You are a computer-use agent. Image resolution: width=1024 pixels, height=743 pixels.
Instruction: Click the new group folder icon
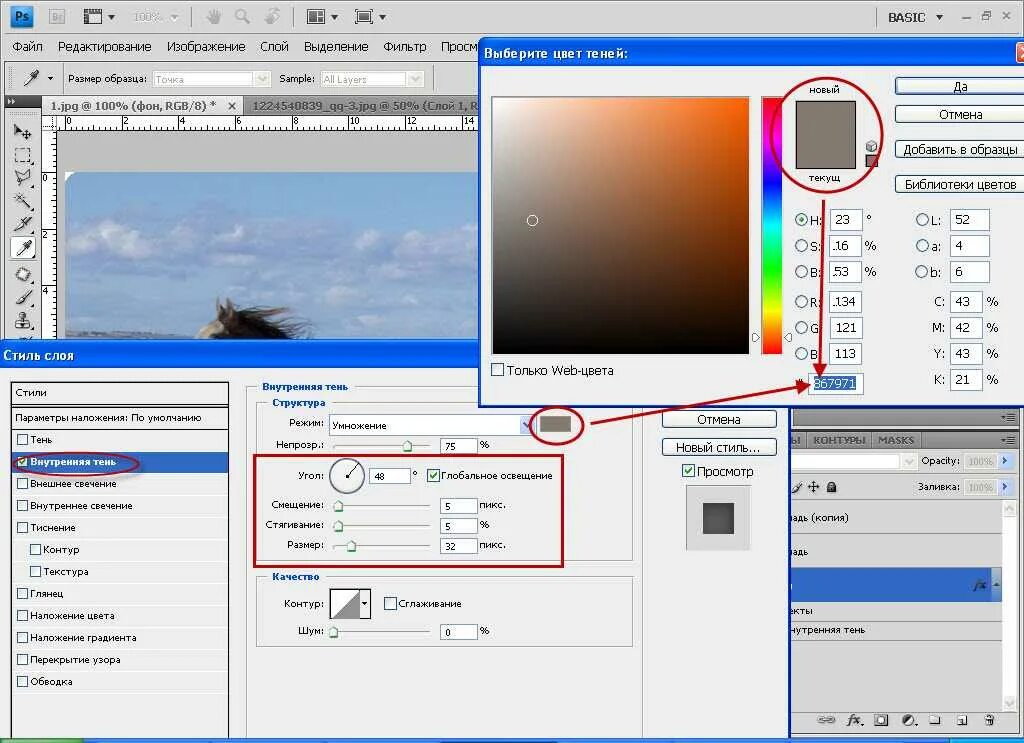click(x=935, y=720)
